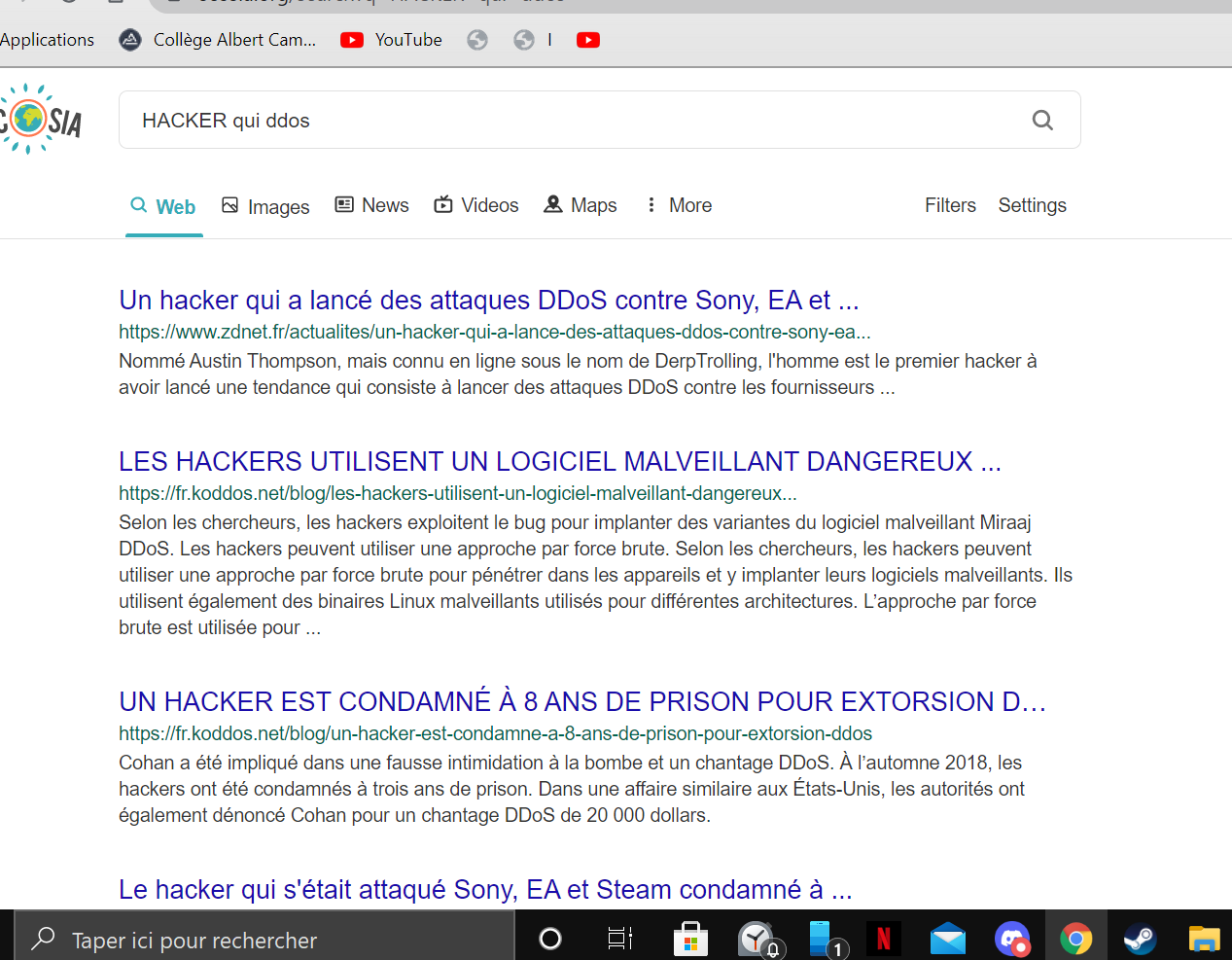The width and height of the screenshot is (1232, 960).
Task: Open the Collège Albert Cam... bookmark
Action: coord(218,40)
